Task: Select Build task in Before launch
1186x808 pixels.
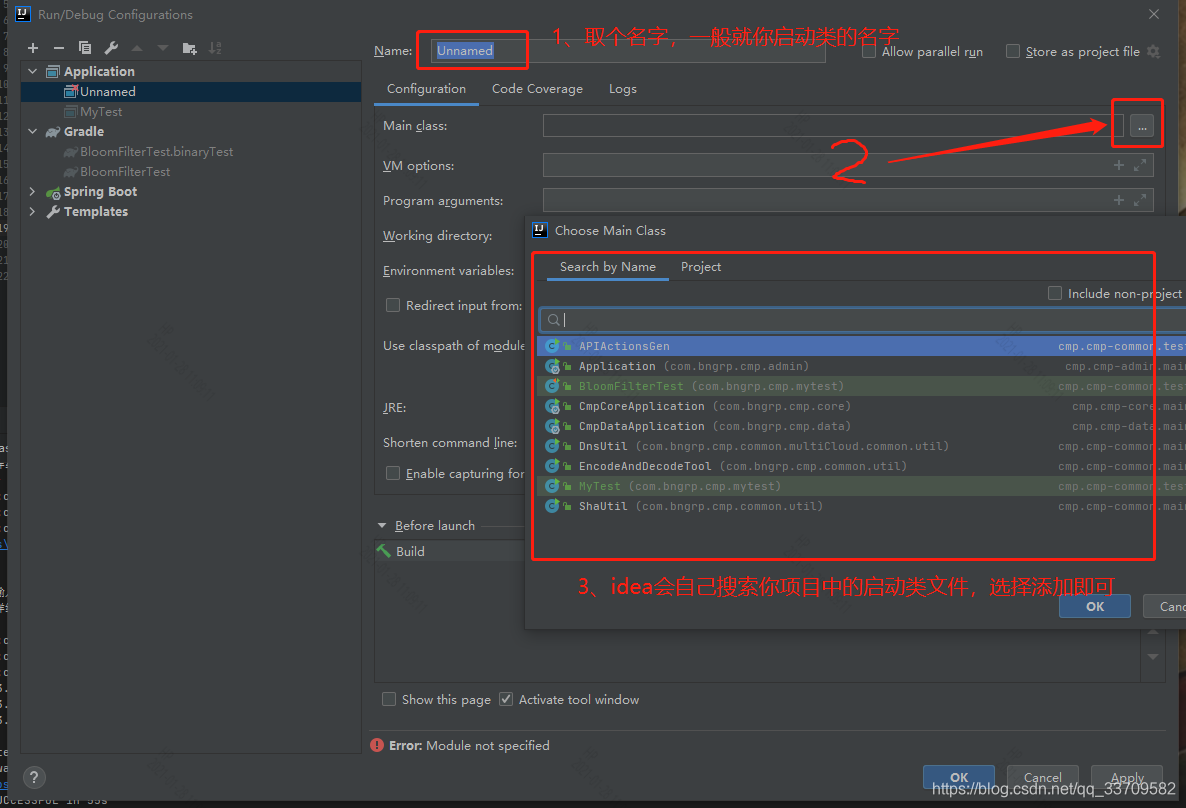Action: [x=449, y=552]
